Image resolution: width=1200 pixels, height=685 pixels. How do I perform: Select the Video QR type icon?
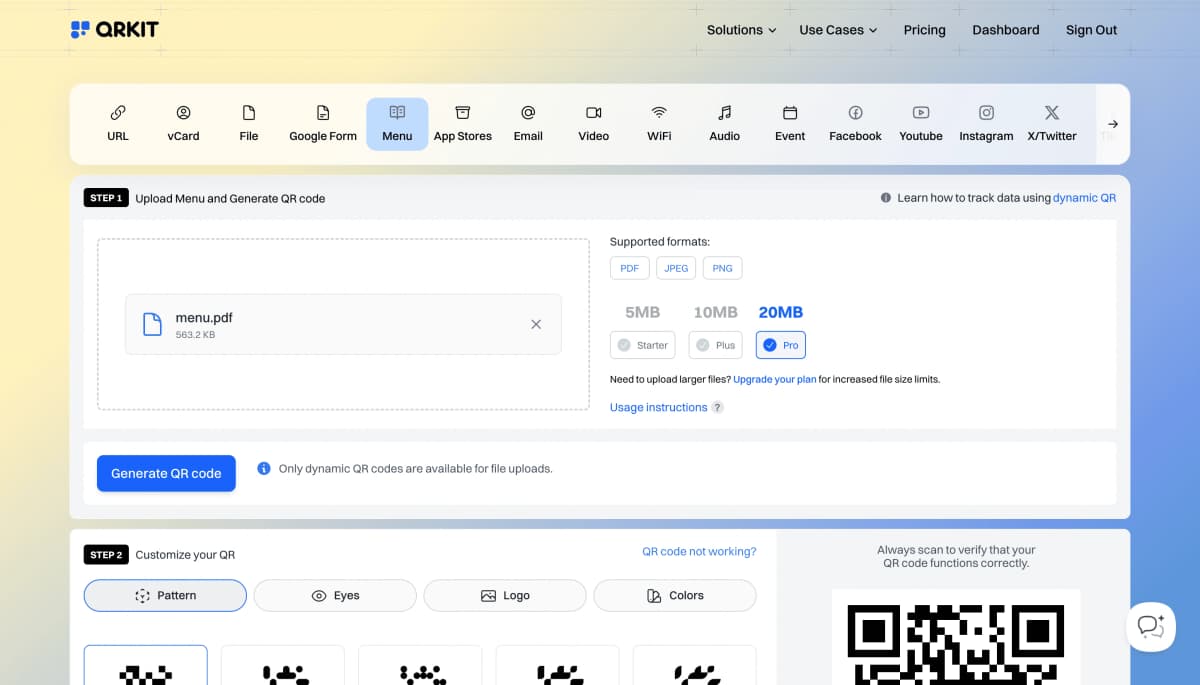(594, 113)
